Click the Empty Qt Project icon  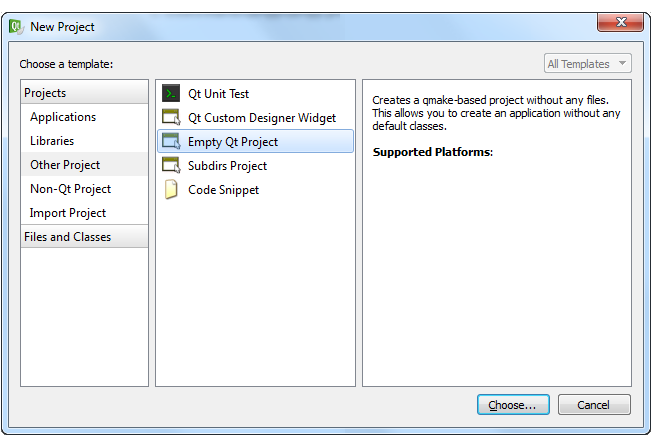click(x=170, y=142)
